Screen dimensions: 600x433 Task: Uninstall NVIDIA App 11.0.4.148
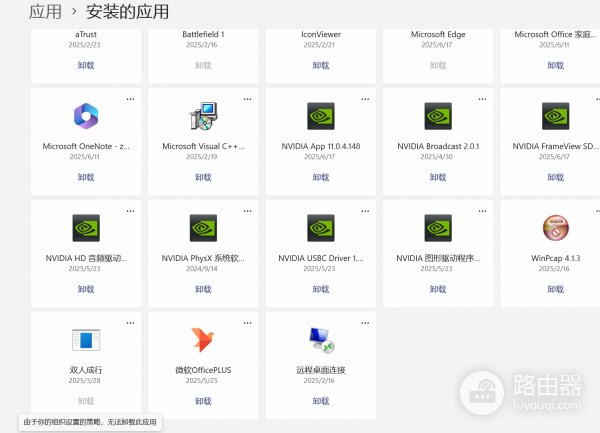click(321, 177)
